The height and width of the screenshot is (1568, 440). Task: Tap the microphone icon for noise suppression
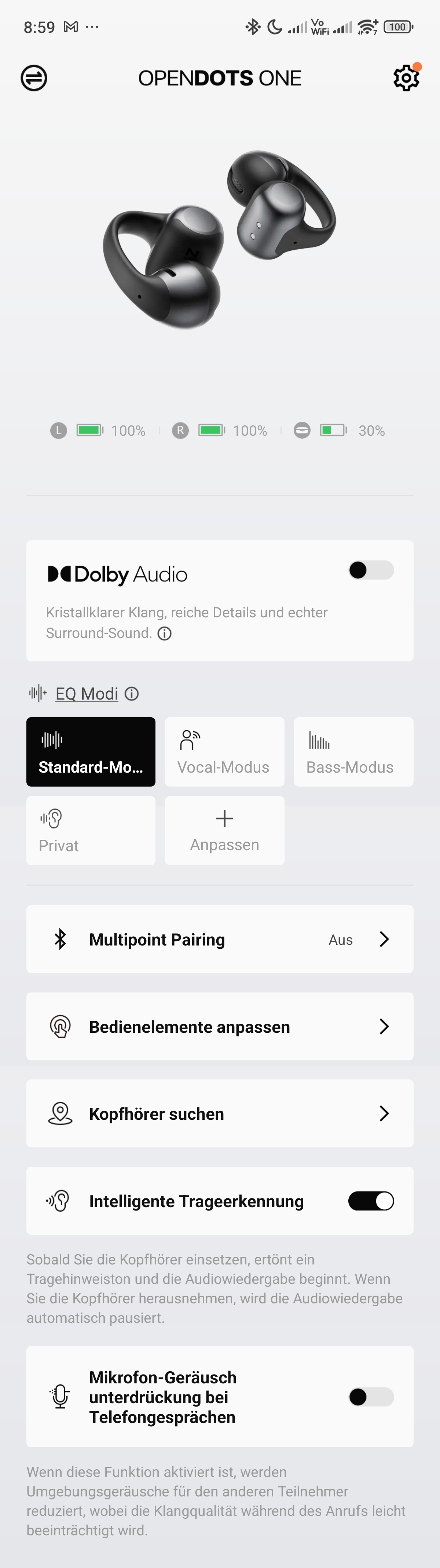(60, 1397)
